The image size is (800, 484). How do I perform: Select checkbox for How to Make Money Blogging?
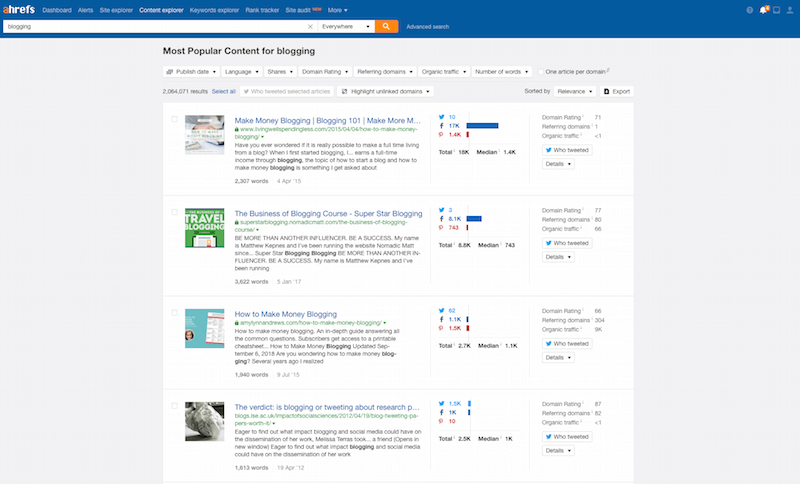[x=174, y=313]
